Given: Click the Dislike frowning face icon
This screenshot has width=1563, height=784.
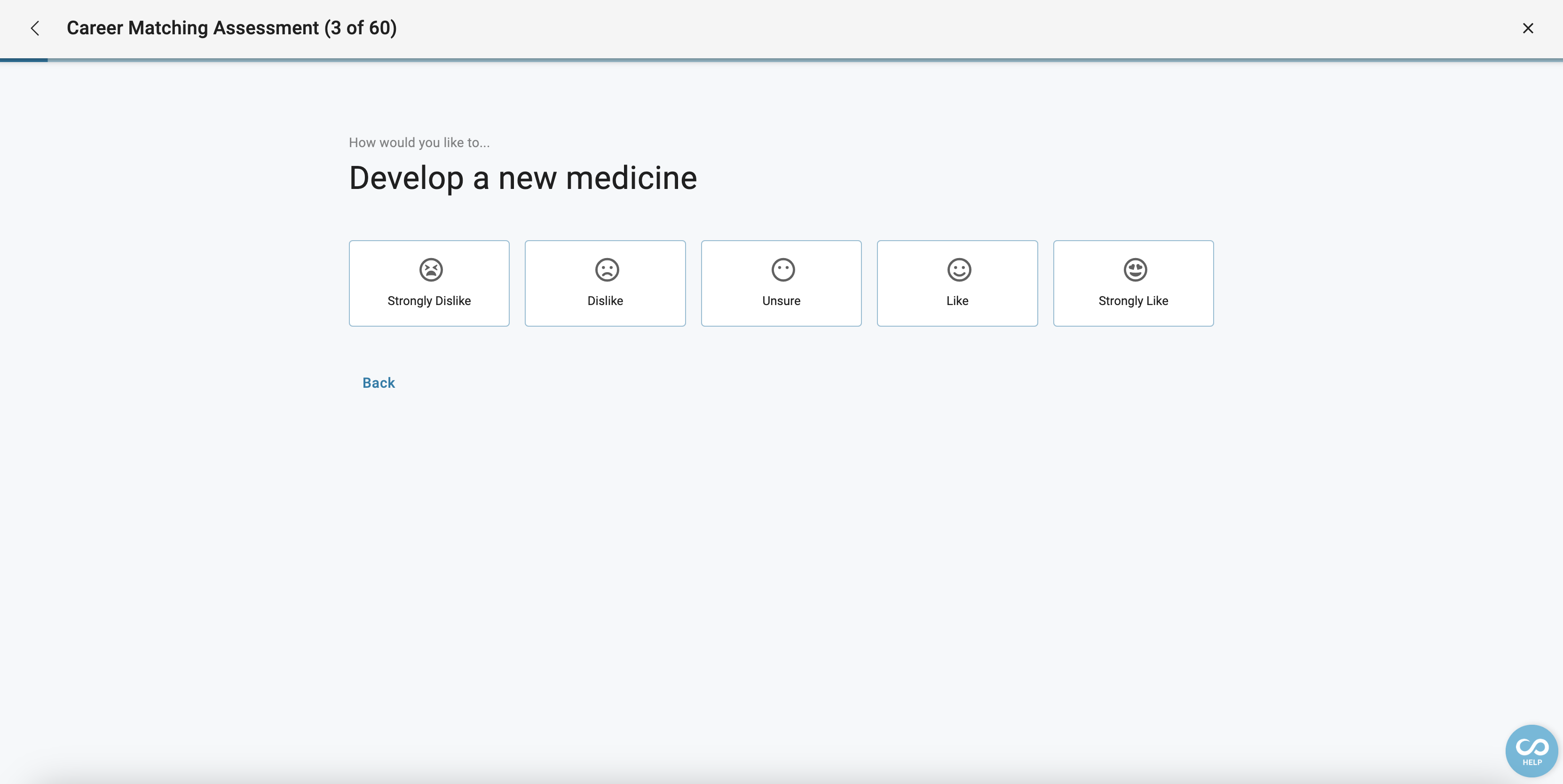Looking at the screenshot, I should pyautogui.click(x=607, y=270).
